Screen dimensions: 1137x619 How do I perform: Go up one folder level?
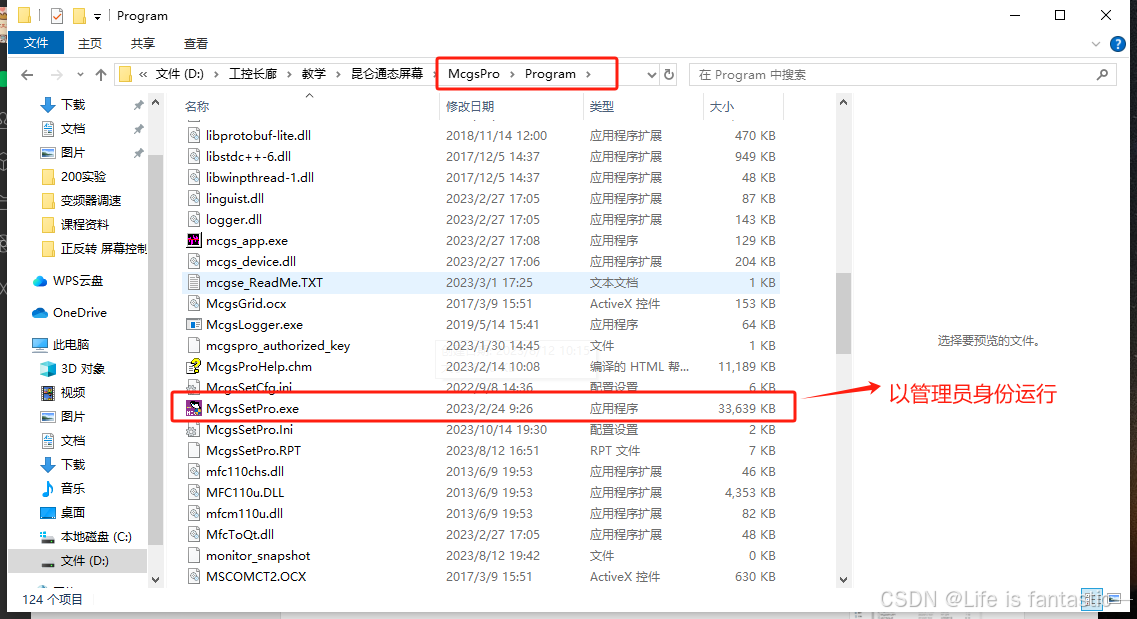point(101,74)
